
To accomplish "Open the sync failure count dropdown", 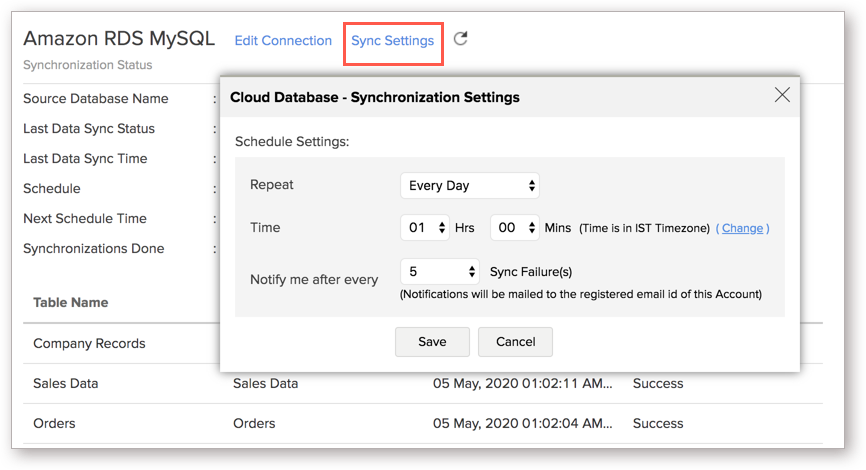I will [x=440, y=272].
